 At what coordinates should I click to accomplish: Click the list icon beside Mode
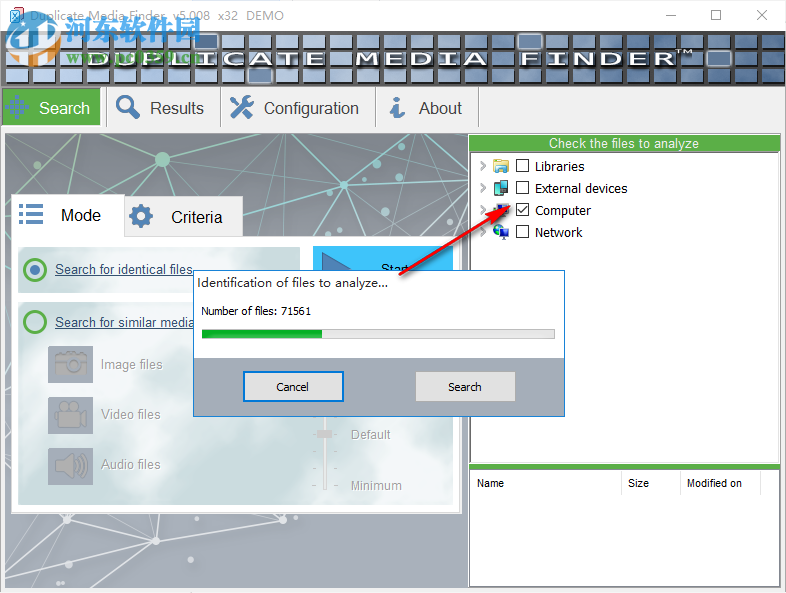(x=31, y=214)
